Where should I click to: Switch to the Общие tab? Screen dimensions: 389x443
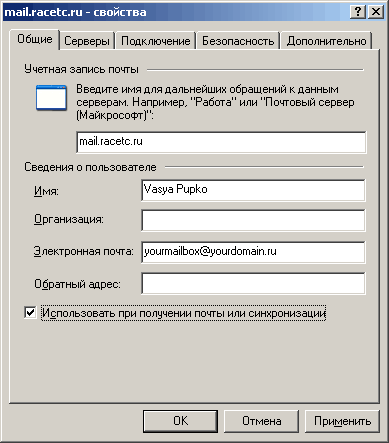coord(35,39)
